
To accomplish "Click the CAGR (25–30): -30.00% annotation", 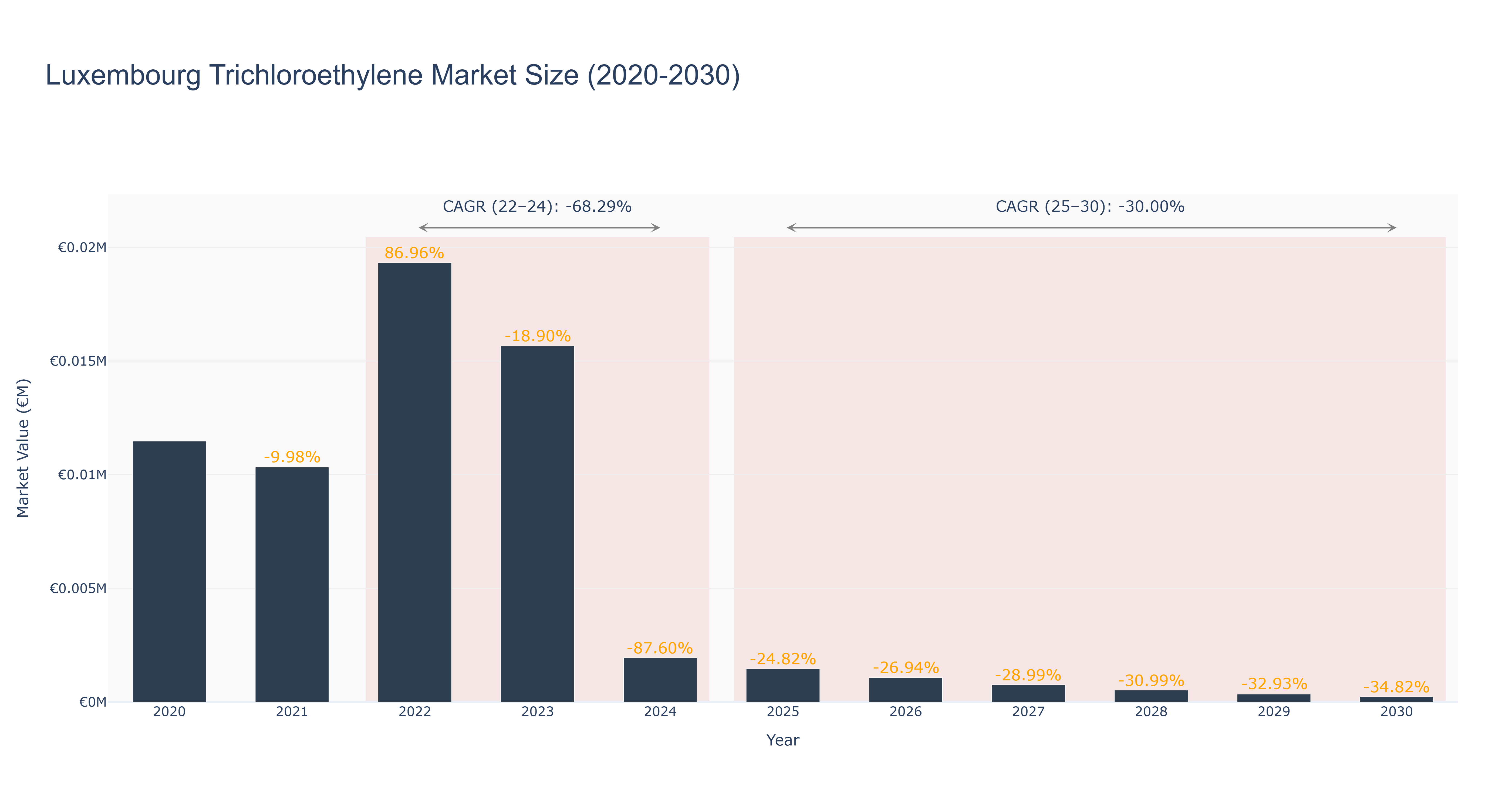I will click(1090, 207).
